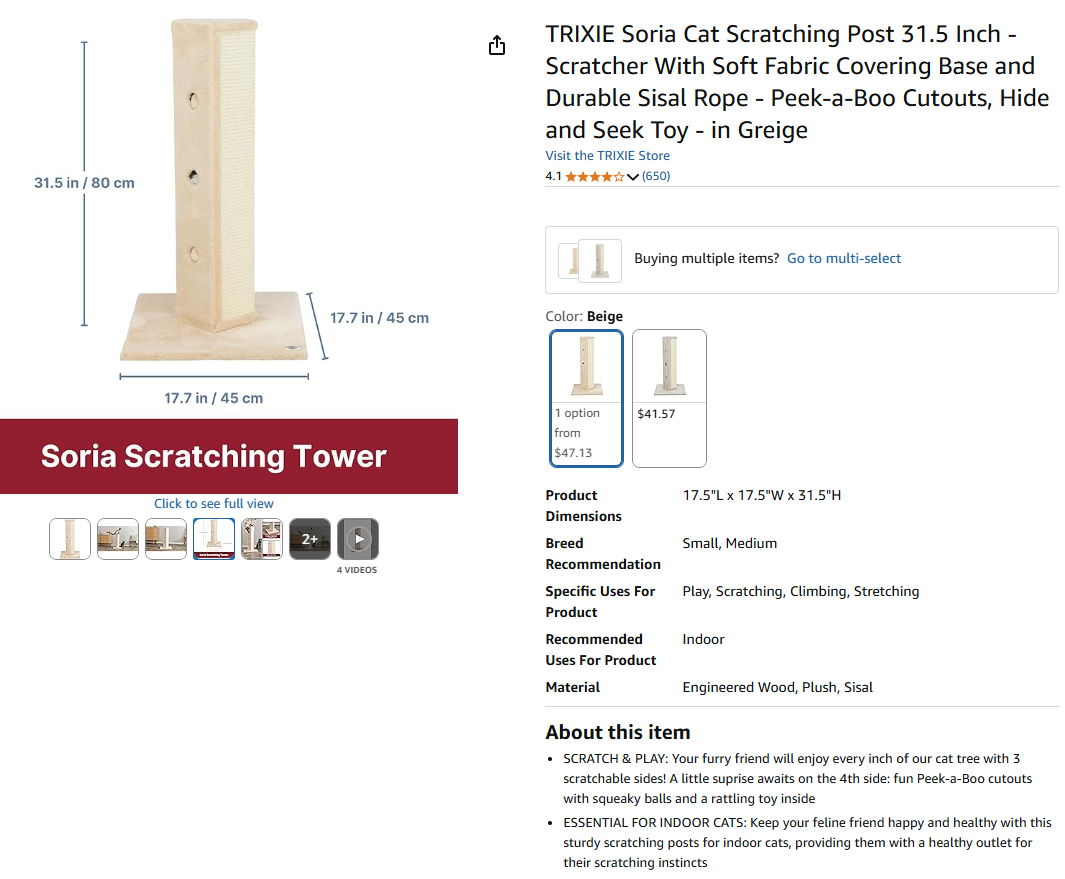1065x879 pixels.
Task: Select the first product image thumbnail
Action: [x=70, y=539]
